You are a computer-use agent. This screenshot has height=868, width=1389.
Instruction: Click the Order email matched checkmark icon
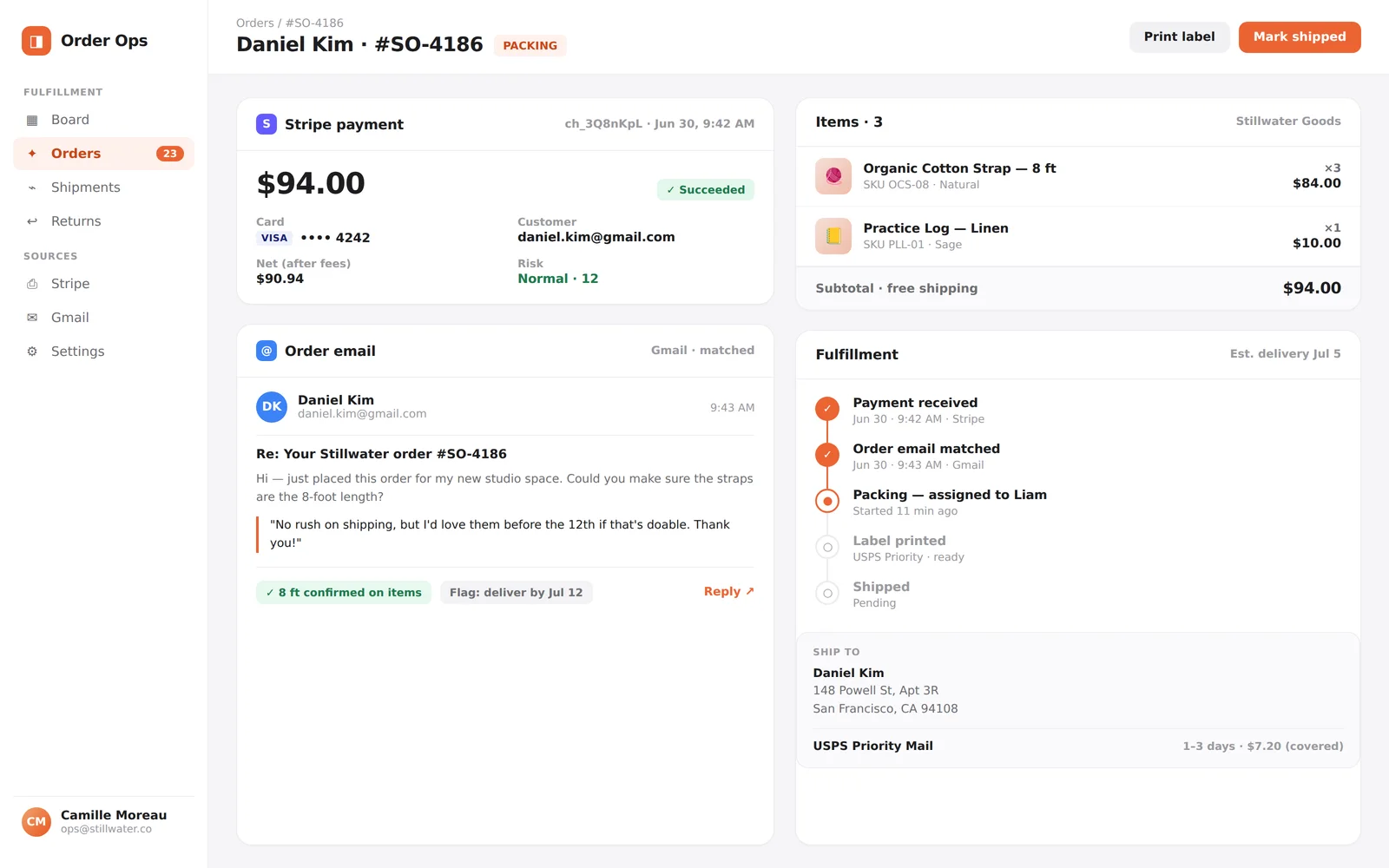[x=827, y=454]
